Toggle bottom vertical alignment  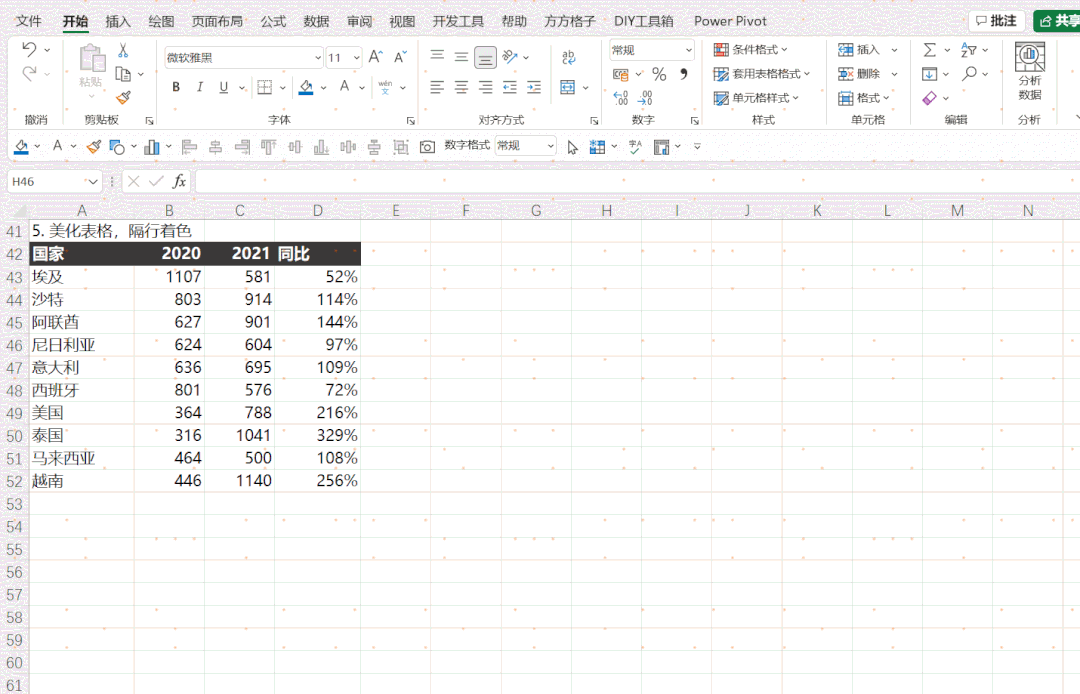point(486,57)
